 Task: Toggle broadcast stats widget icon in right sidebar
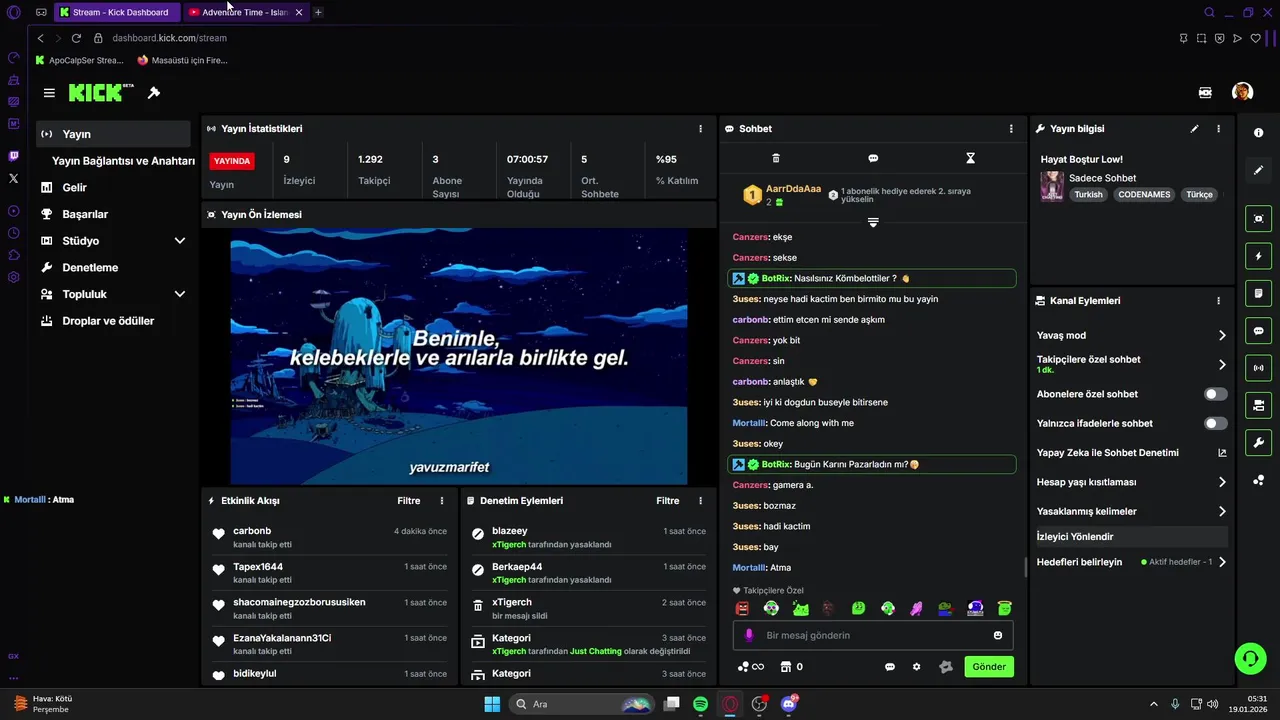[1258, 368]
